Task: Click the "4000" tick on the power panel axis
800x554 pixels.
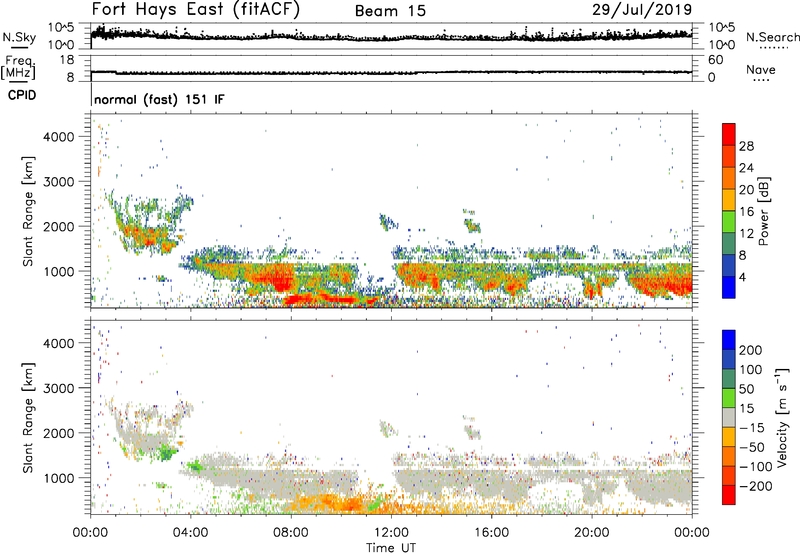Action: pos(59,137)
